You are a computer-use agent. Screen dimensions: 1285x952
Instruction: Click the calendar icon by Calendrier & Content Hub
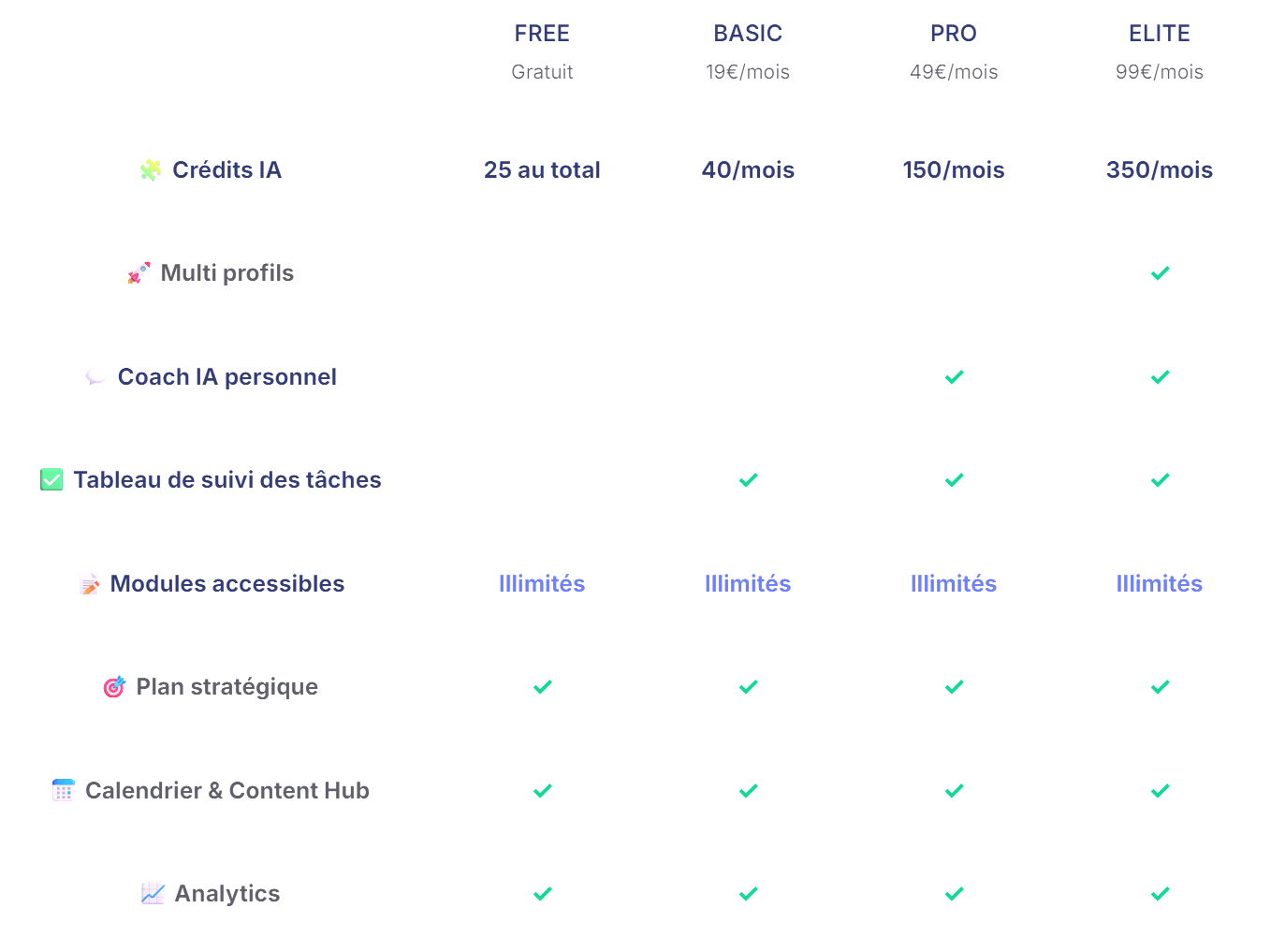coord(63,791)
